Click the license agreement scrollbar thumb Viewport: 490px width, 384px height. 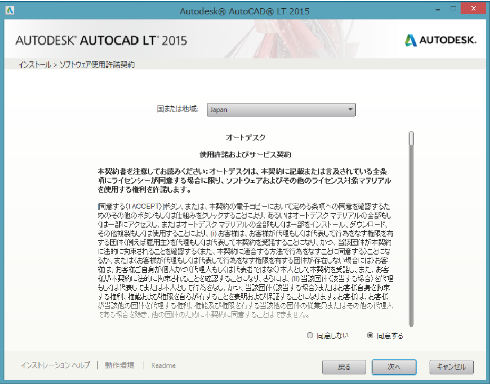pyautogui.click(x=412, y=138)
